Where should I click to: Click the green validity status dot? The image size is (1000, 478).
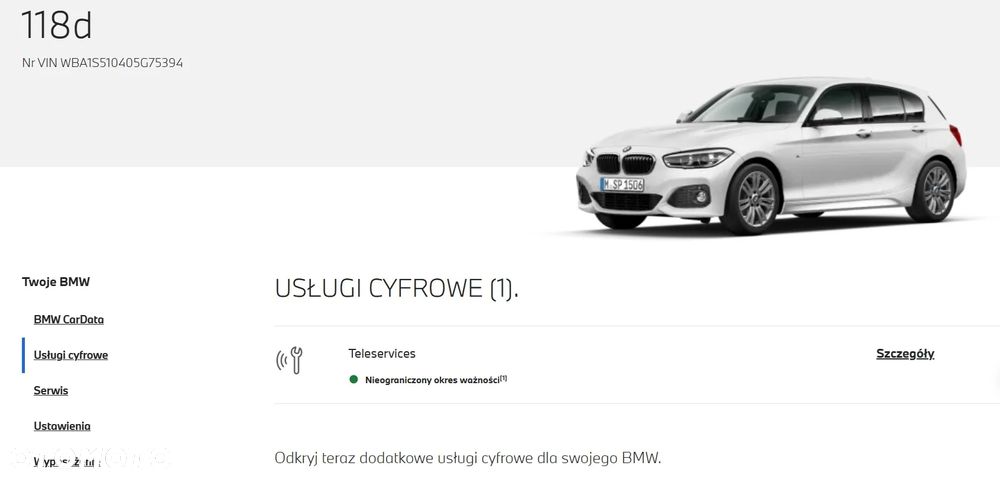tap(353, 379)
